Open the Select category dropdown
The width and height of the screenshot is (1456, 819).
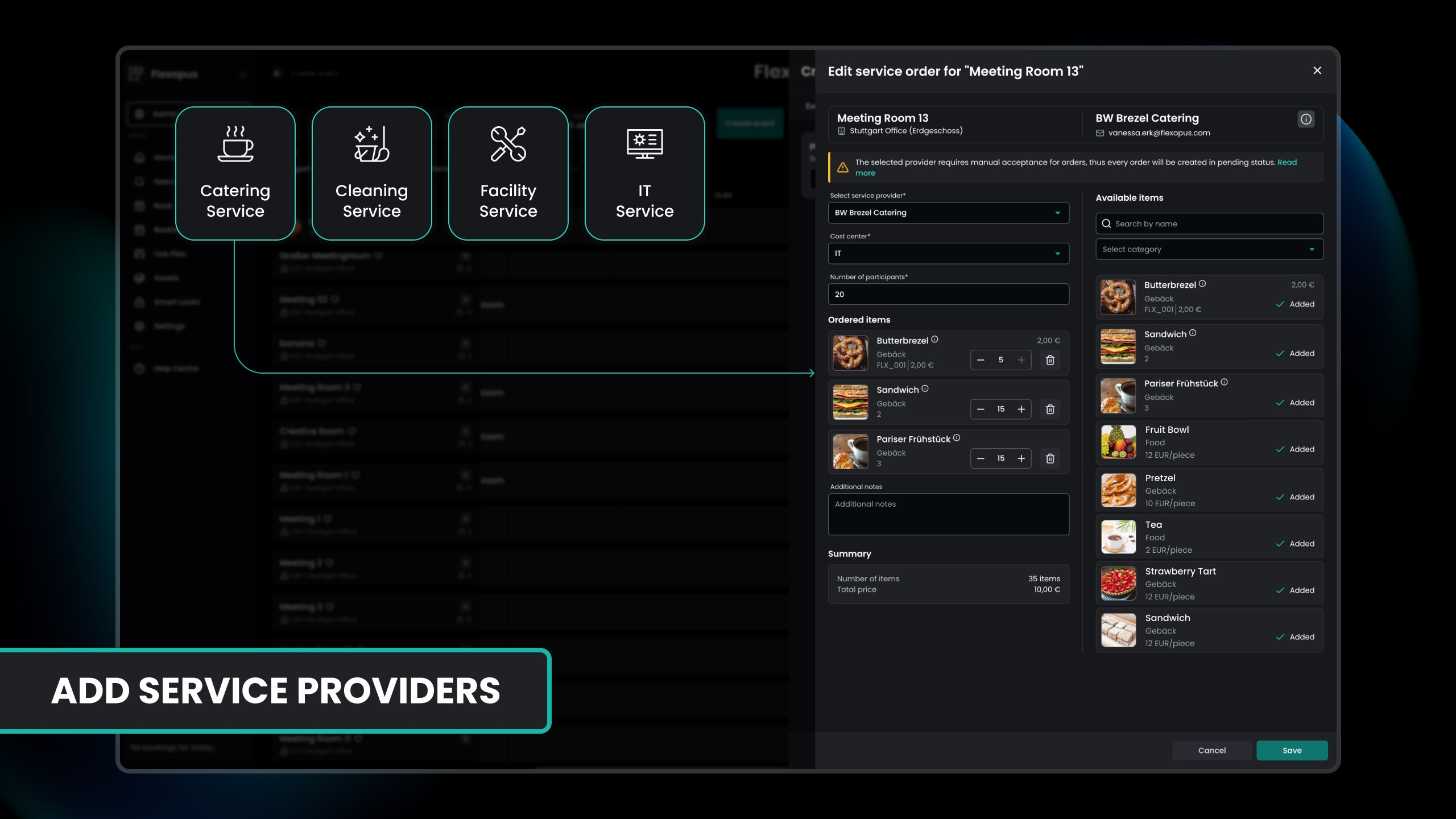pos(1209,249)
